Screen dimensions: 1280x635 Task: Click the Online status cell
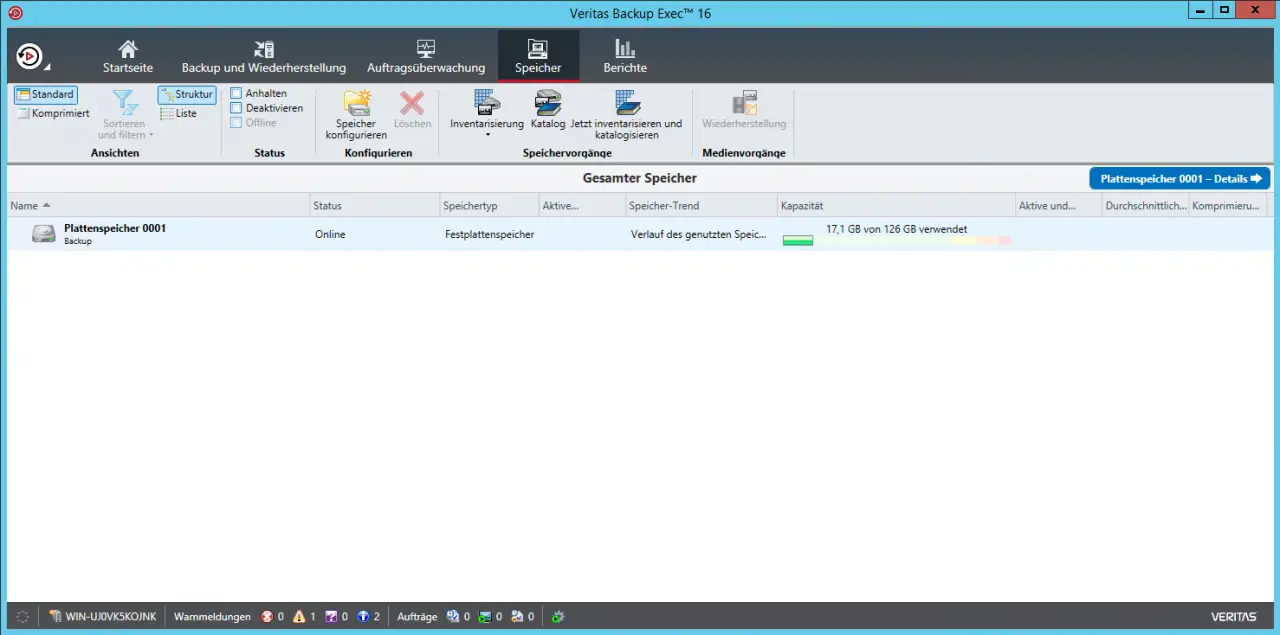coord(330,235)
